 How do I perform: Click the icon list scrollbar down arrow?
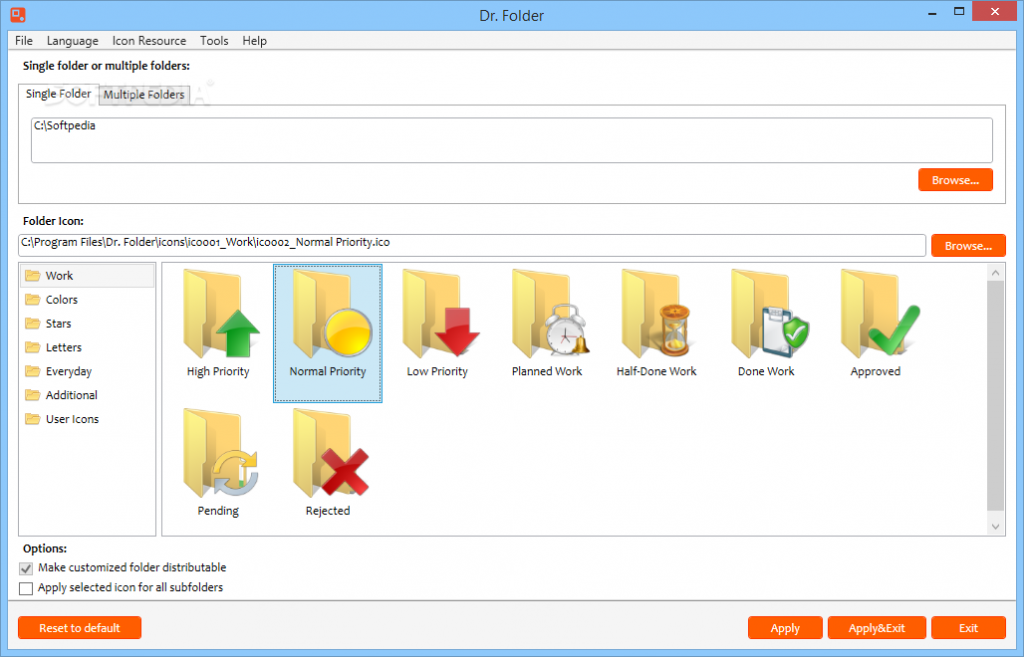coord(995,526)
